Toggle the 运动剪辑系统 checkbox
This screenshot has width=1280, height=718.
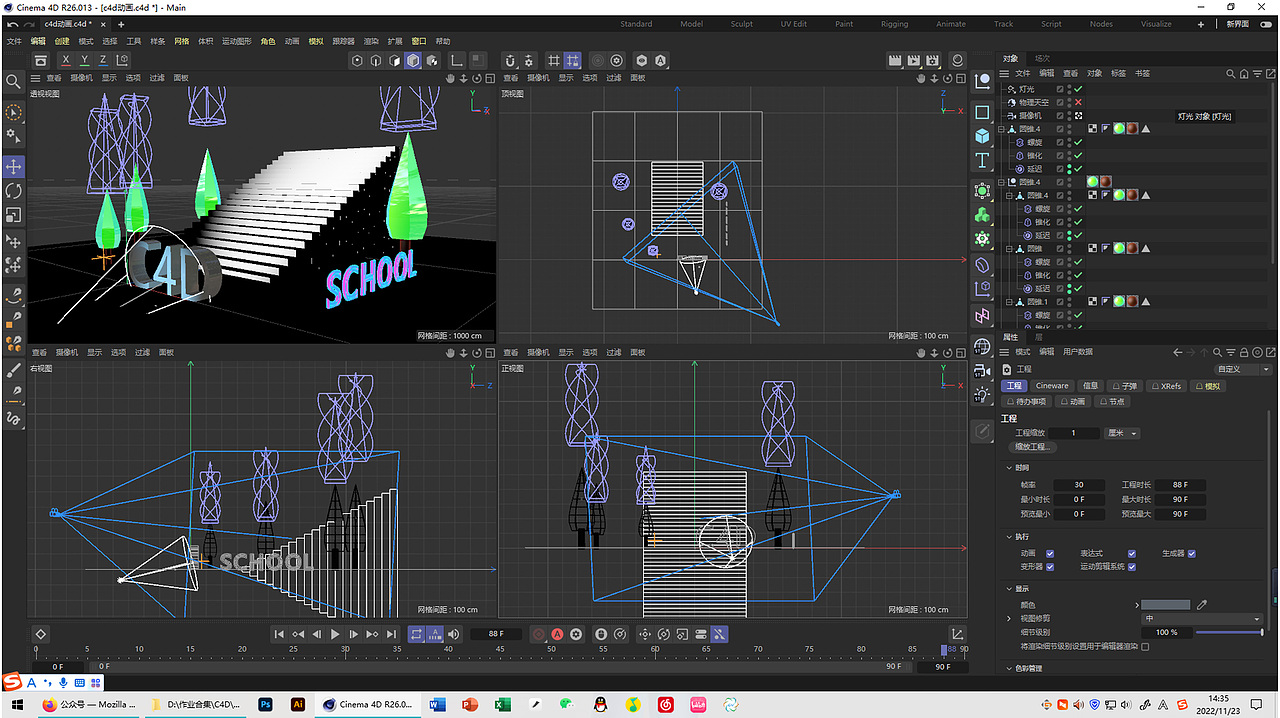[x=1132, y=566]
